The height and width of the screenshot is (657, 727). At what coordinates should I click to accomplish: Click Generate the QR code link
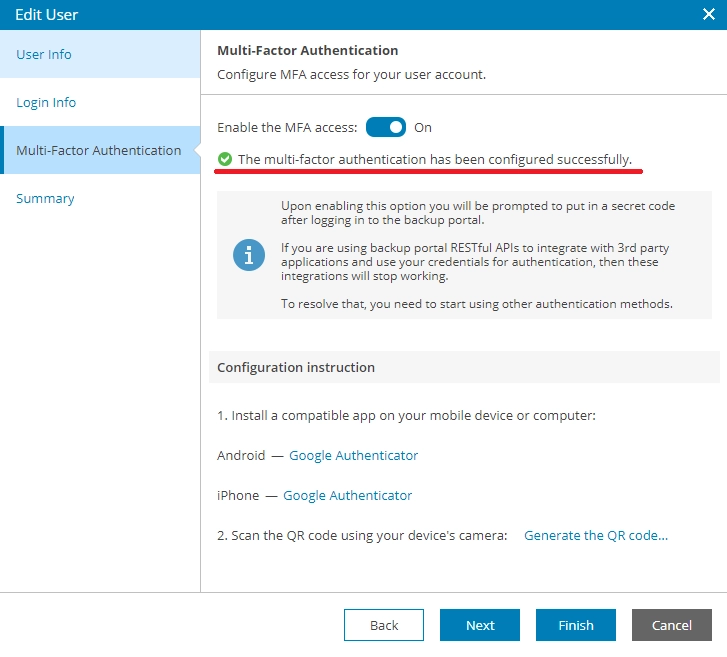pos(595,535)
